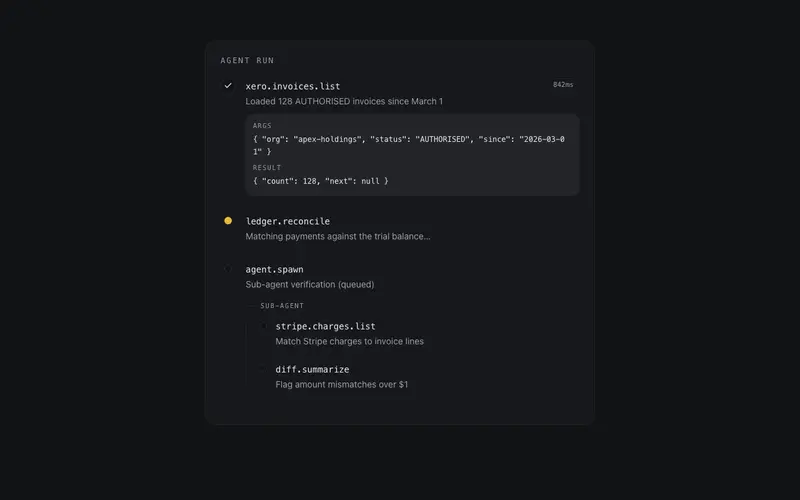Click the ARGS label in the code block

point(262,126)
